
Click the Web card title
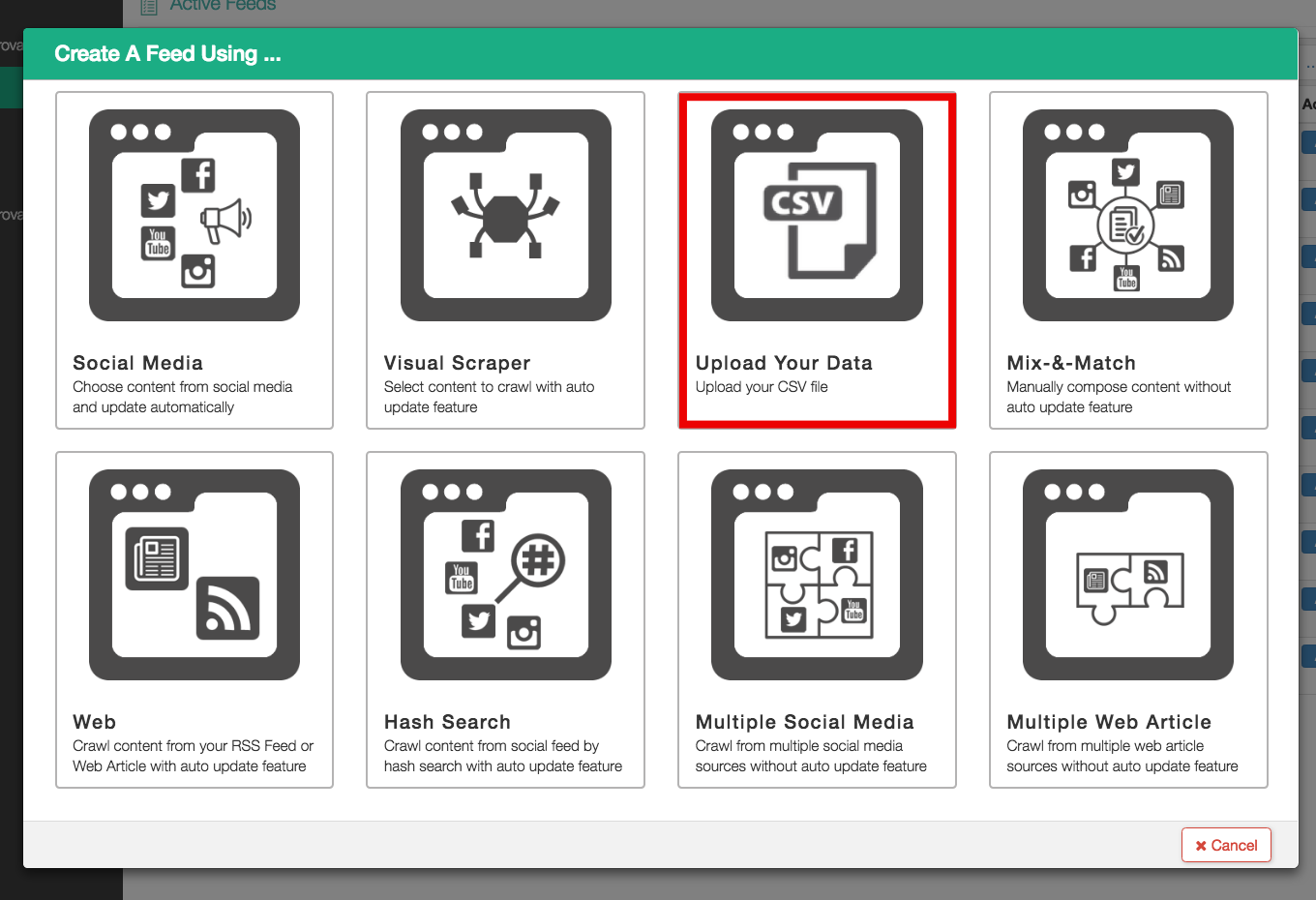(x=94, y=722)
